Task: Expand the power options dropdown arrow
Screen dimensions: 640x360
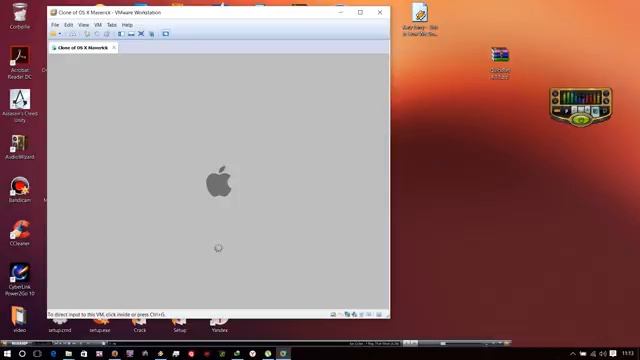Action: click(60, 34)
